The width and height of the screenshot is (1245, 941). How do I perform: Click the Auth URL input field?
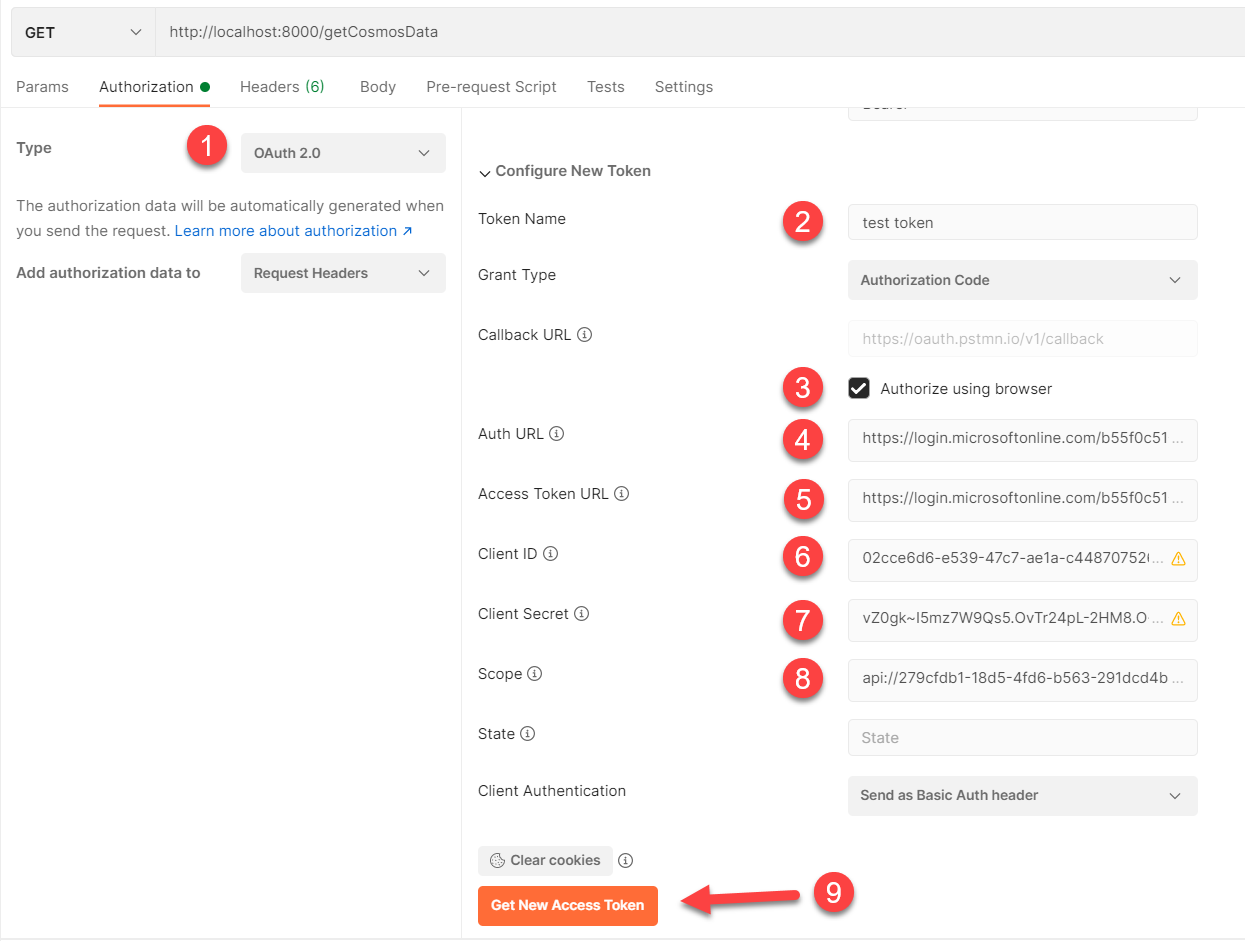click(x=1022, y=440)
